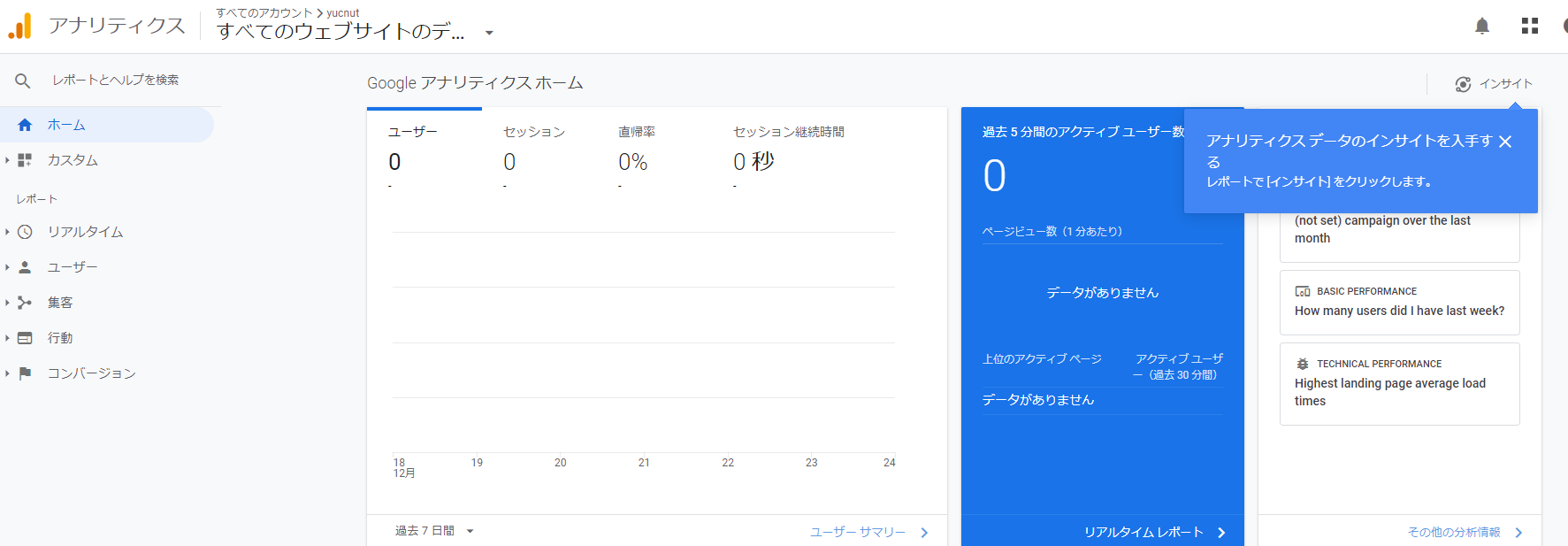
Task: Open 'How many users did I have last week?' card
Action: [x=1399, y=303]
